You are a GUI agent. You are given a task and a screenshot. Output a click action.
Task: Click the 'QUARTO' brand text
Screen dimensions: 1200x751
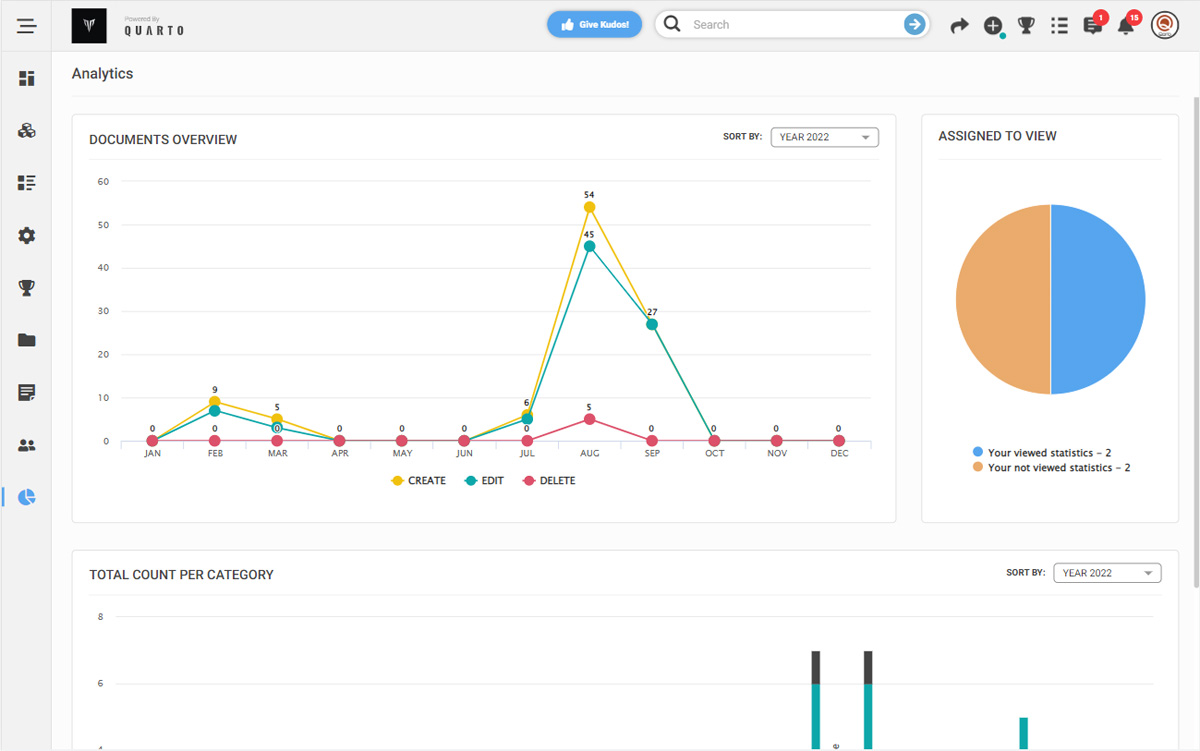tap(154, 31)
